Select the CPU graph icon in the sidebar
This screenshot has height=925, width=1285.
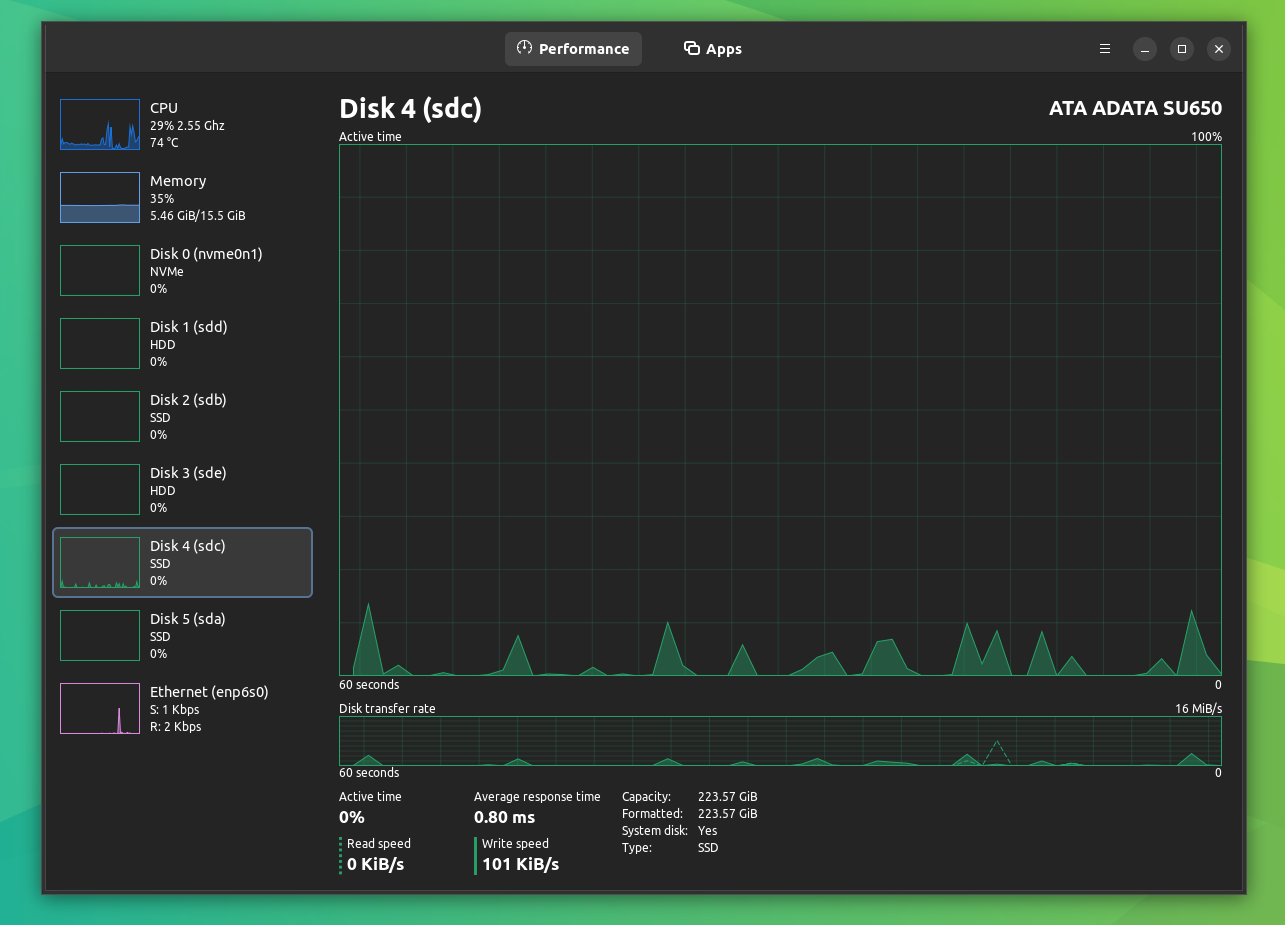[99, 124]
